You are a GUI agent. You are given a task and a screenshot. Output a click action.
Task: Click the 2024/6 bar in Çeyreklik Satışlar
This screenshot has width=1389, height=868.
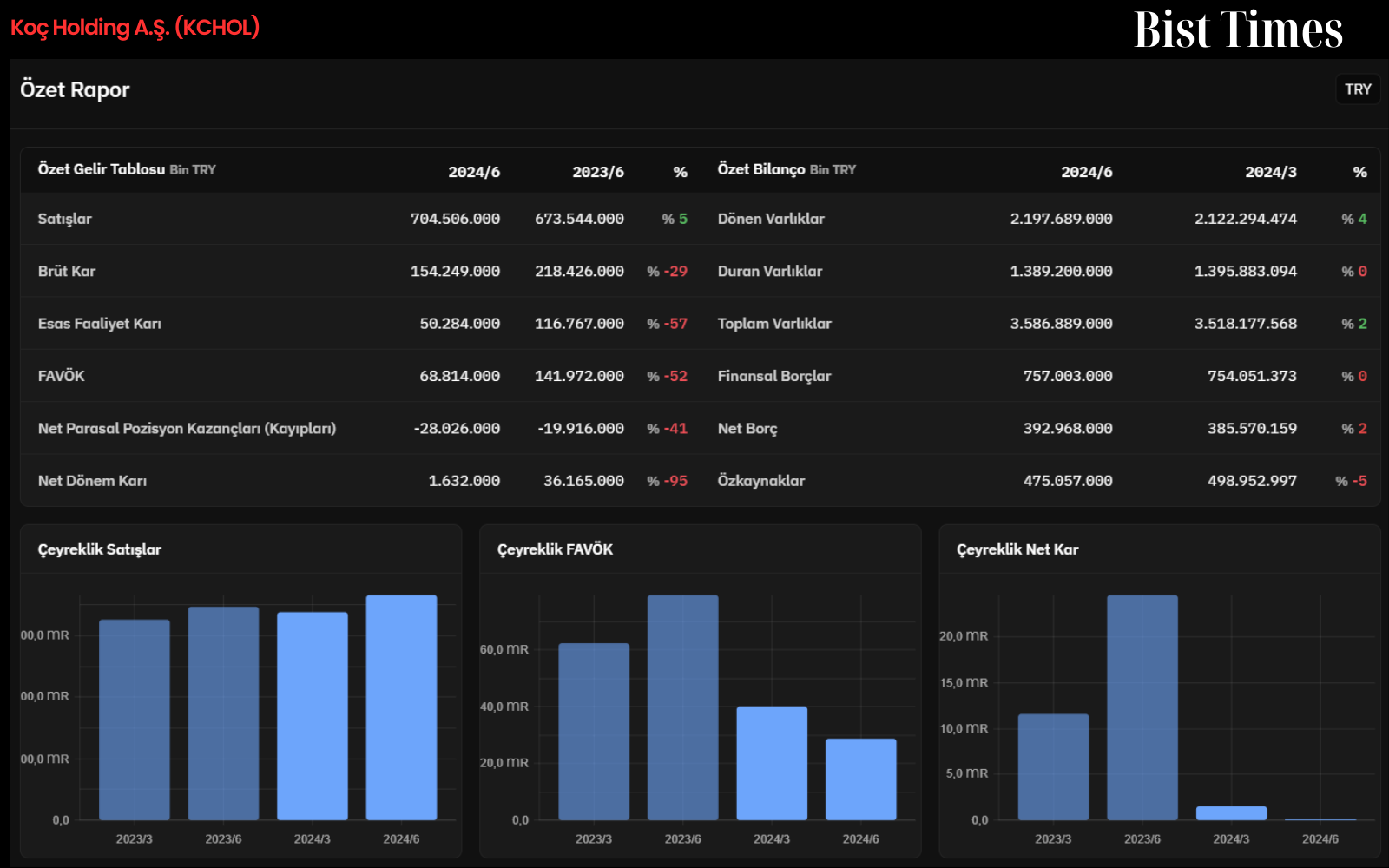[x=401, y=707]
